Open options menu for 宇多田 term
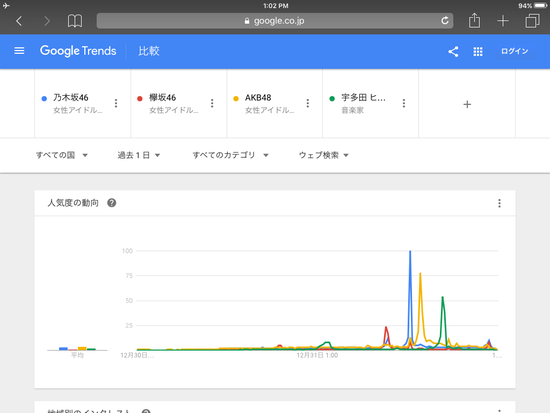This screenshot has height=413, width=550. click(404, 103)
